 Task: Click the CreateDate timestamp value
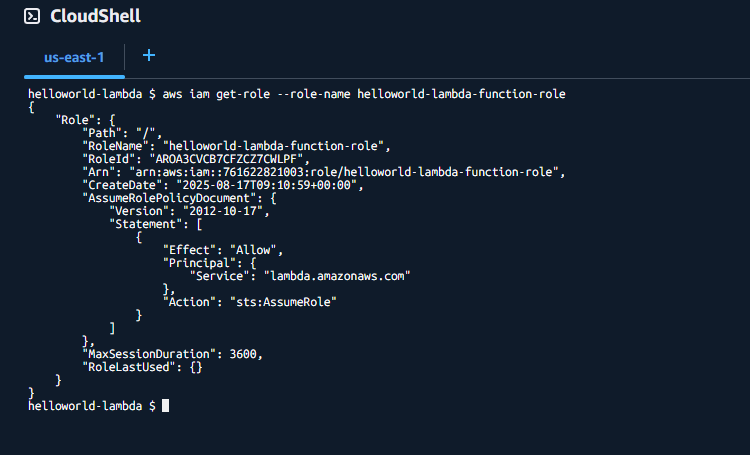coord(266,185)
